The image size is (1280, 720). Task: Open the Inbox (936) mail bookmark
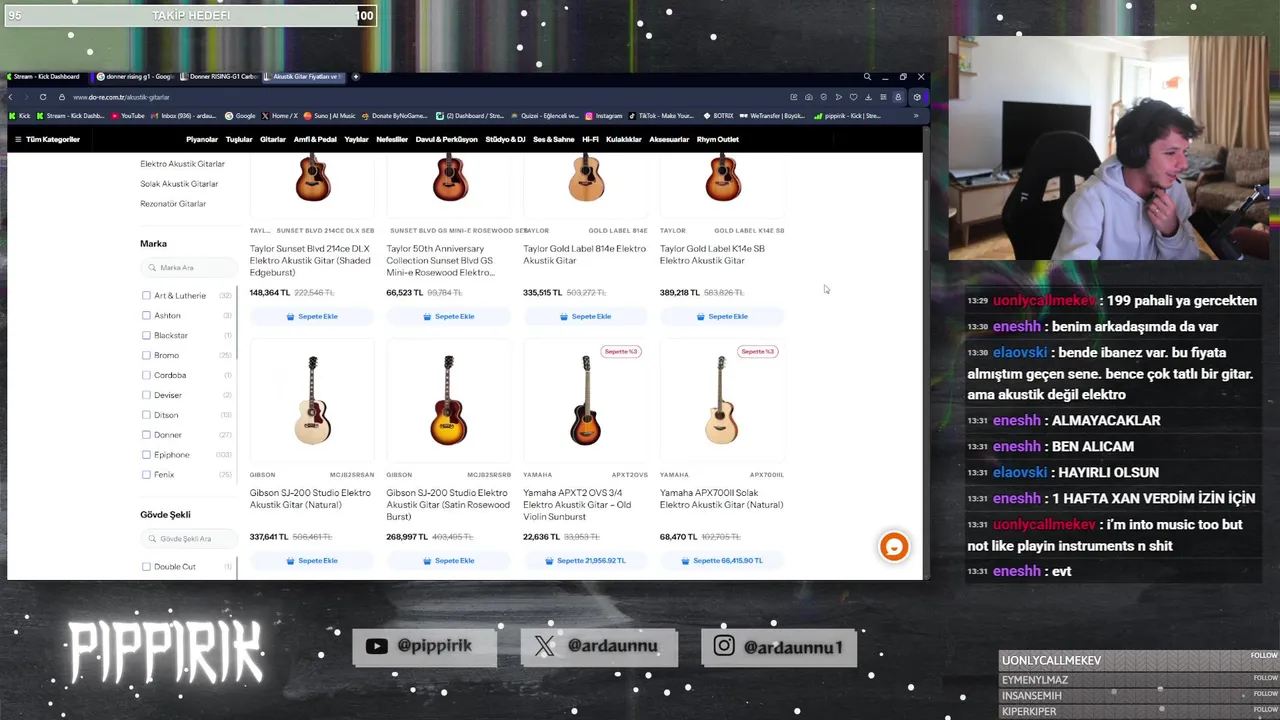(183, 116)
